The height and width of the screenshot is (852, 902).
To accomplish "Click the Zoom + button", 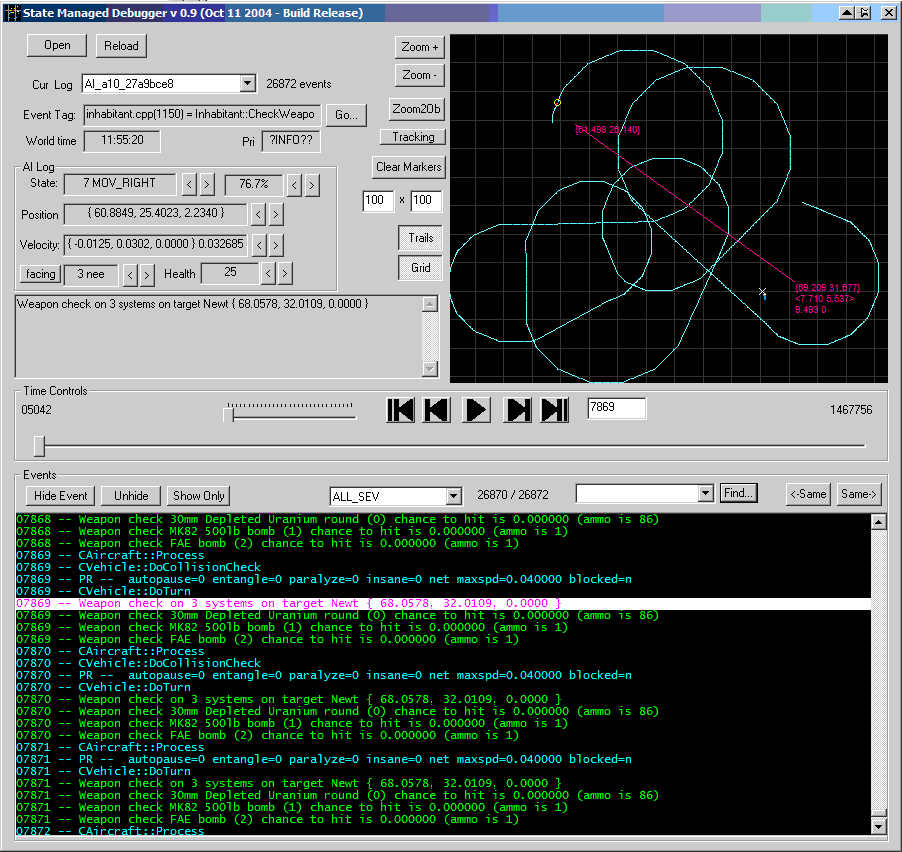I will (x=419, y=47).
